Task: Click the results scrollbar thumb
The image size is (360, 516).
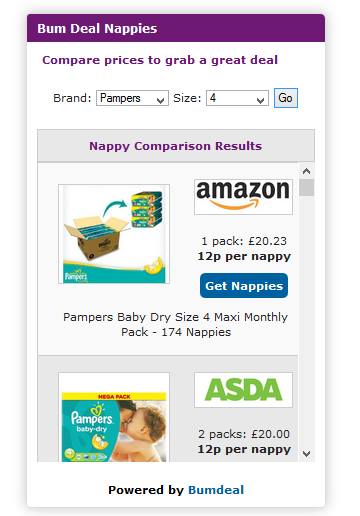Action: [306, 188]
